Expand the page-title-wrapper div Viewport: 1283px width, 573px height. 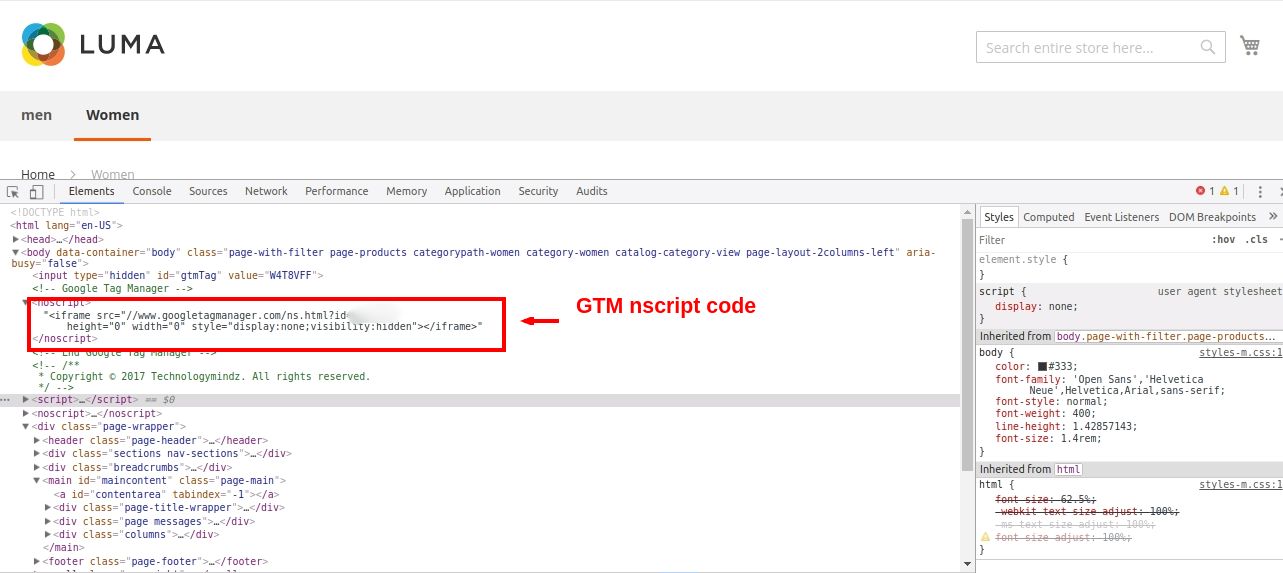(x=48, y=507)
